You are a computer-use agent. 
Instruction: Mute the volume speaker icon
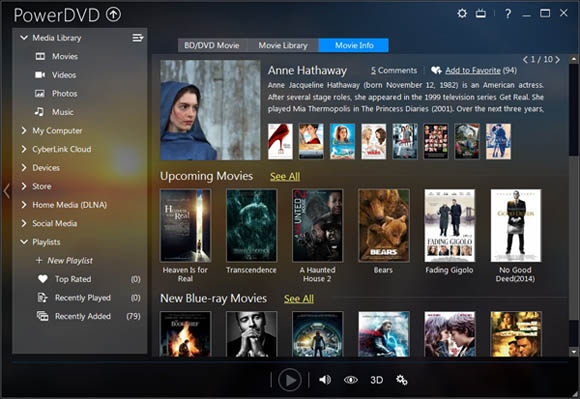[325, 380]
